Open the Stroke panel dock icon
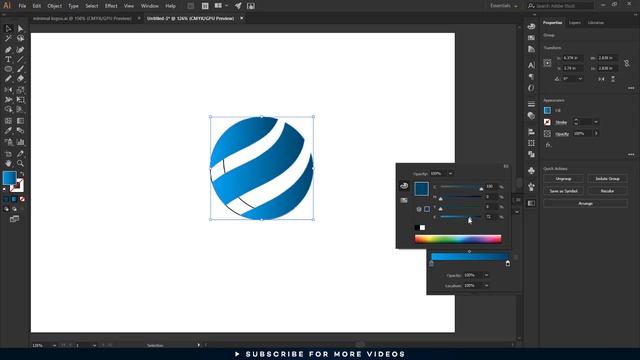The height and width of the screenshot is (360, 640). 531,104
